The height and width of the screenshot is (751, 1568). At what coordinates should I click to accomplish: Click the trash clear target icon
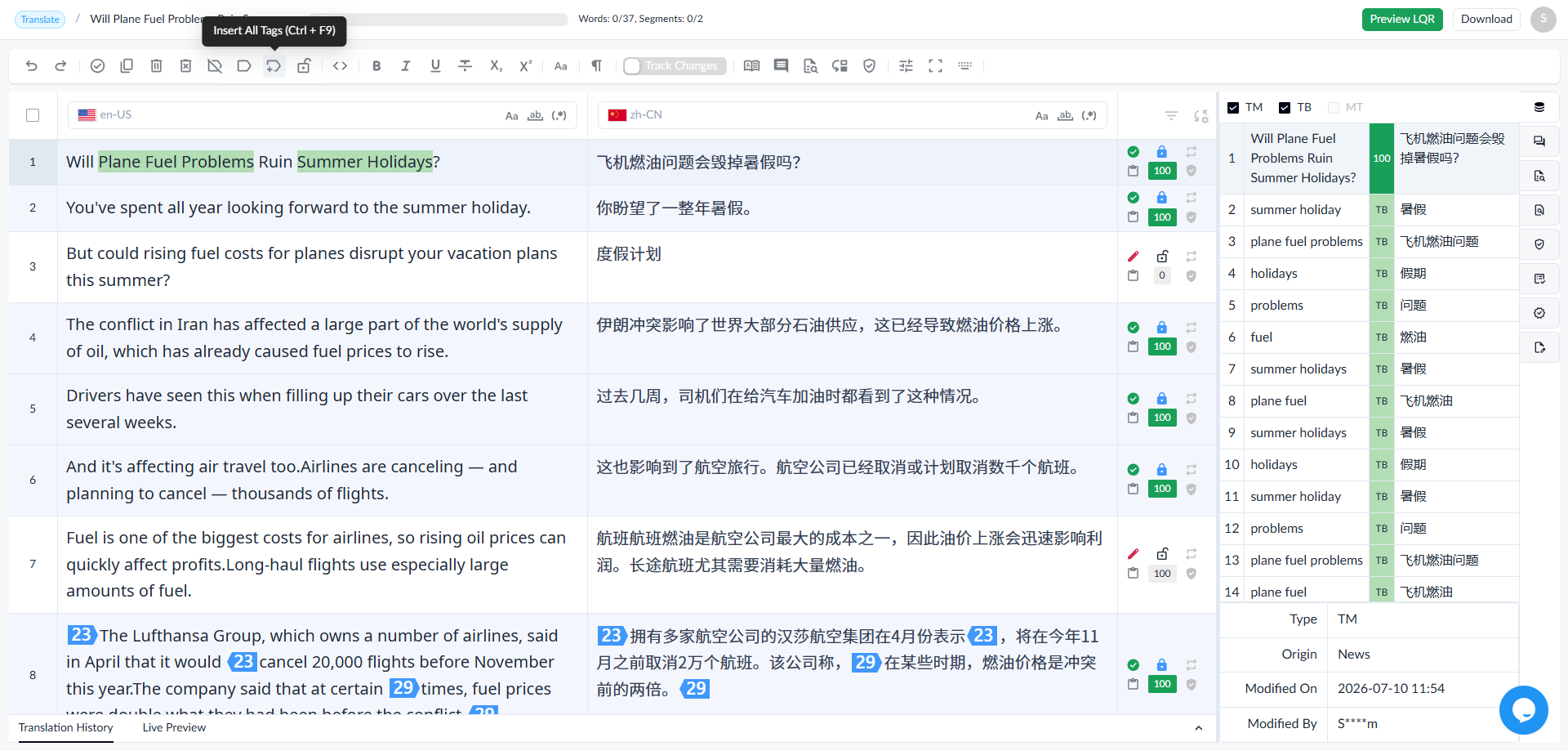click(x=156, y=66)
